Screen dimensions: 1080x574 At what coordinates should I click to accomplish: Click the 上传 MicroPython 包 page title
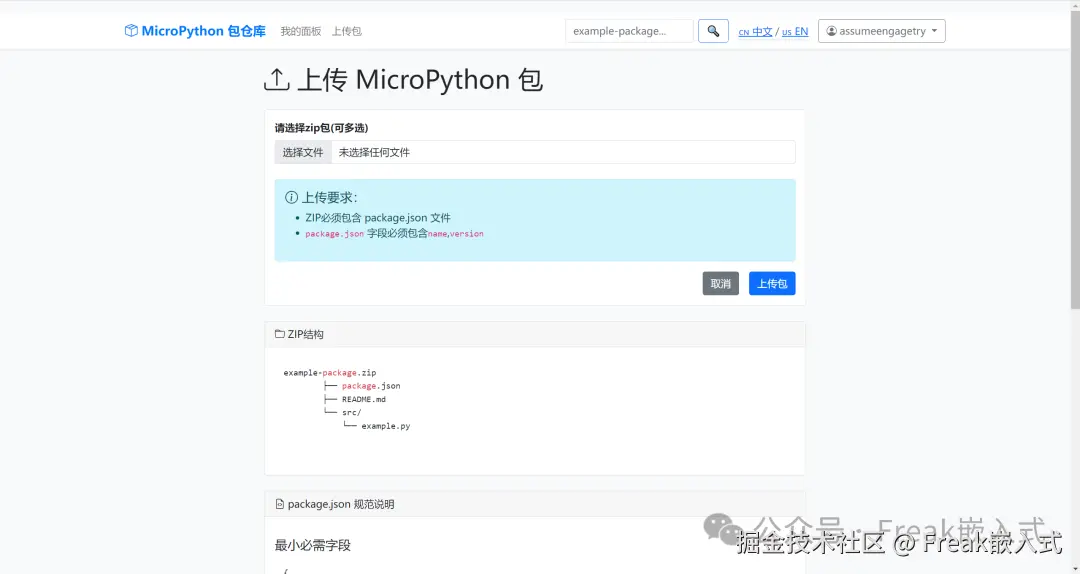[x=420, y=80]
